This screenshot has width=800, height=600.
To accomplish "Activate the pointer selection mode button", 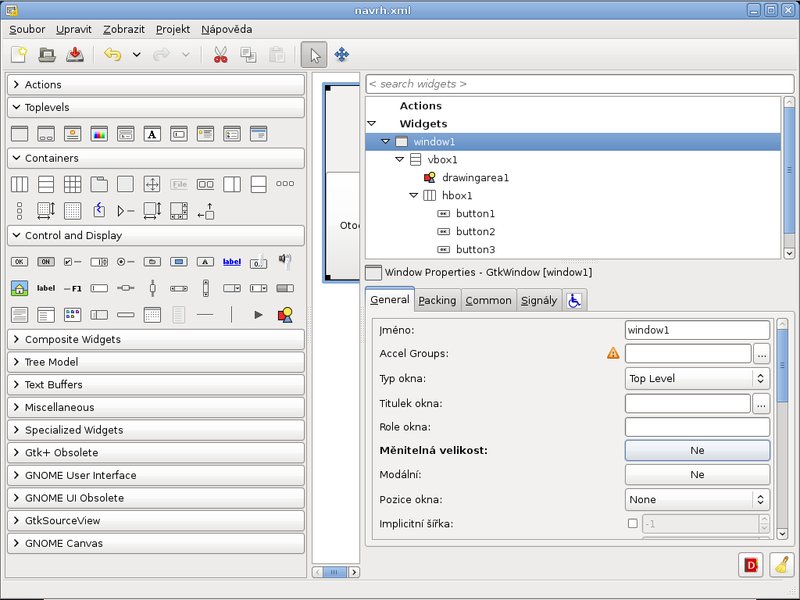I will tap(314, 55).
